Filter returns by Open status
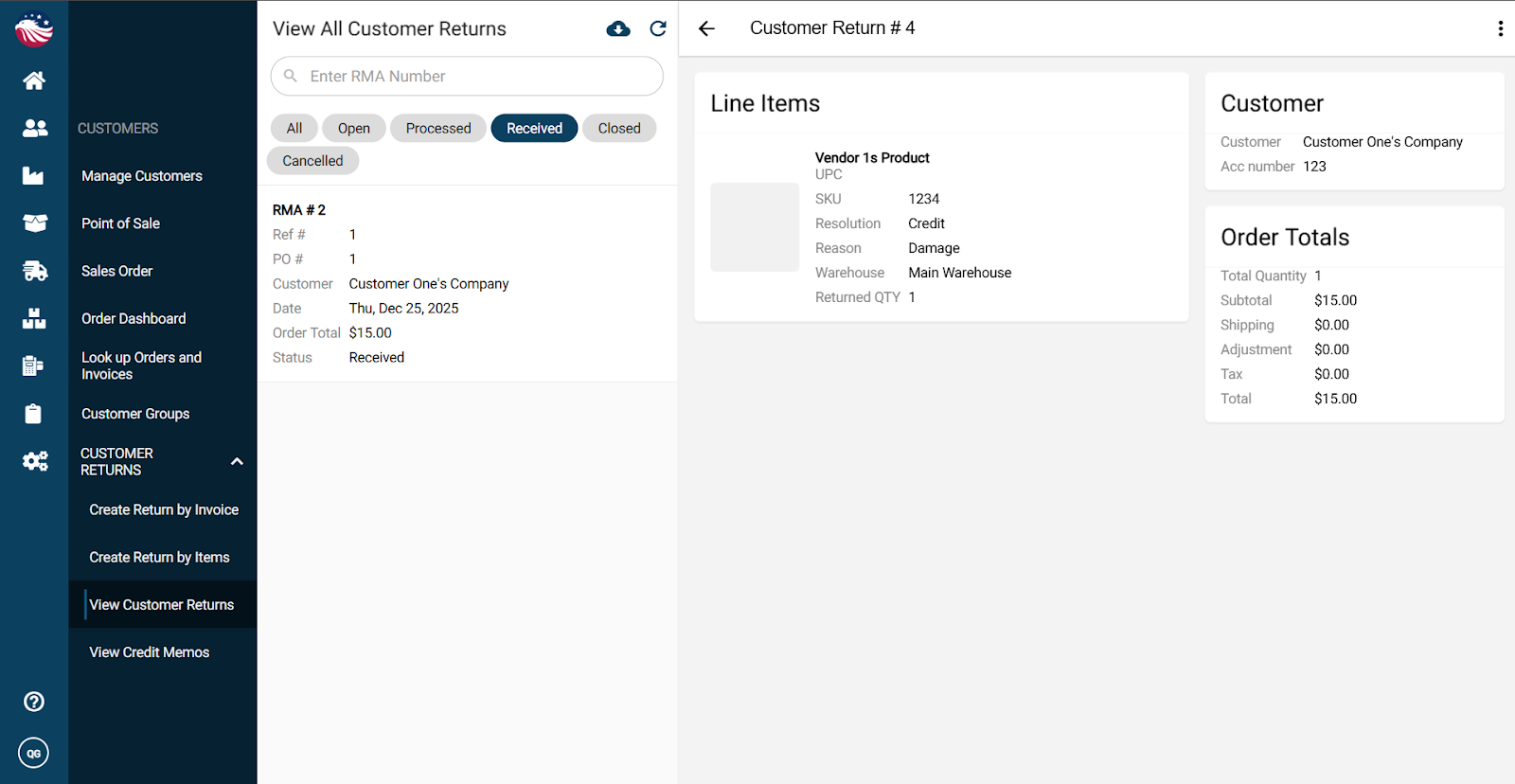Viewport: 1515px width, 784px height. [353, 129]
